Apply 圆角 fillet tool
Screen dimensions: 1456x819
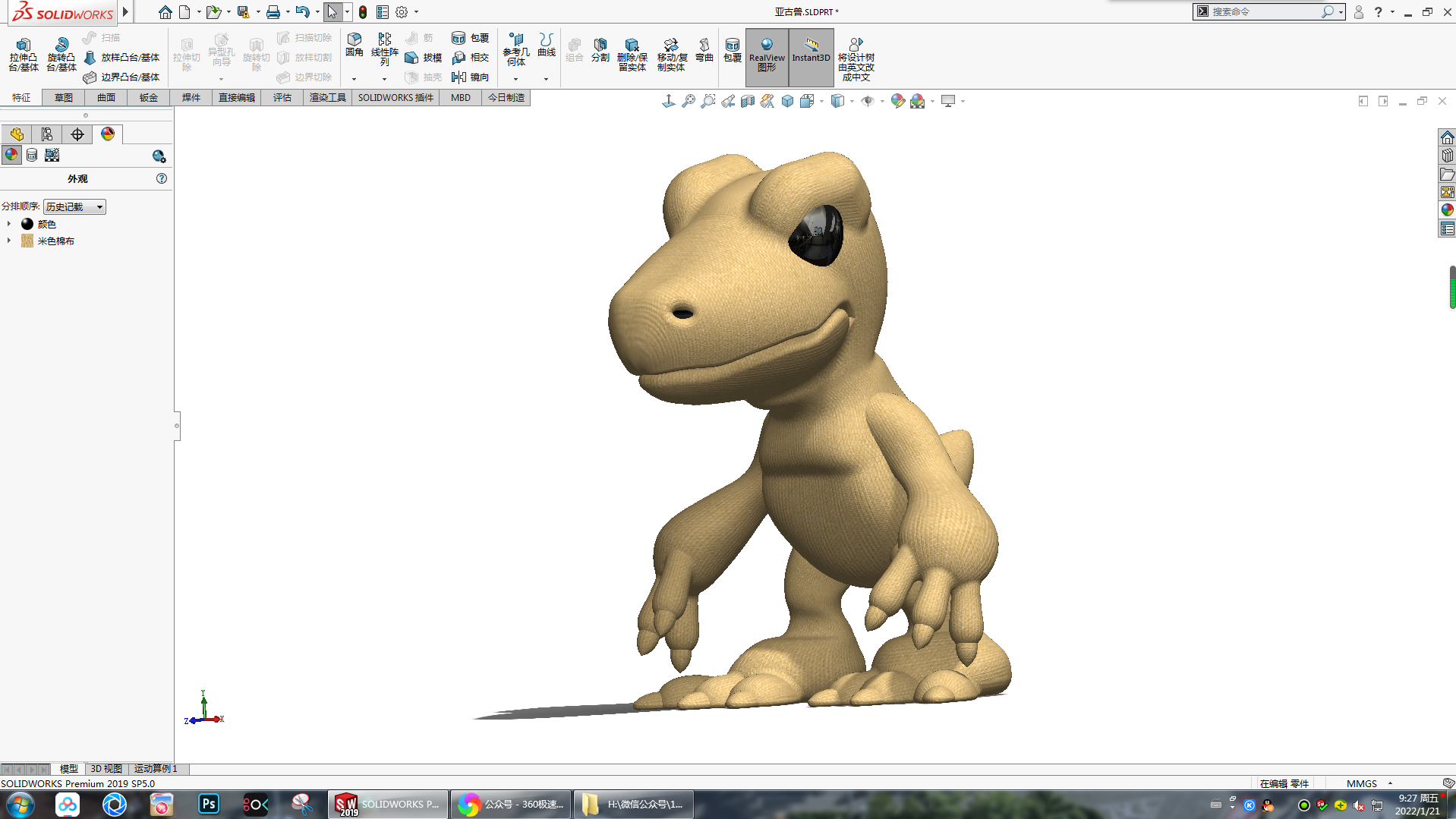(x=355, y=45)
